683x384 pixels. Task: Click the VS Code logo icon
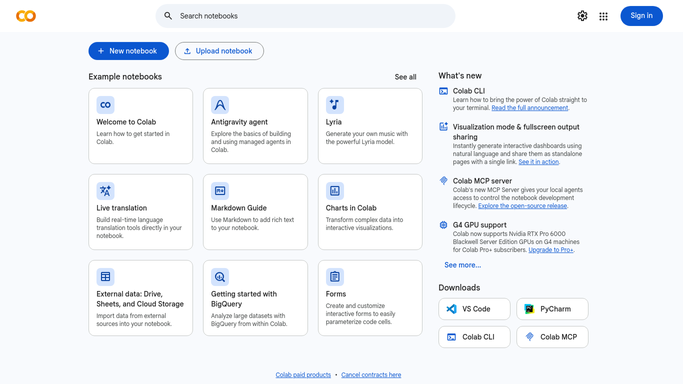click(451, 309)
